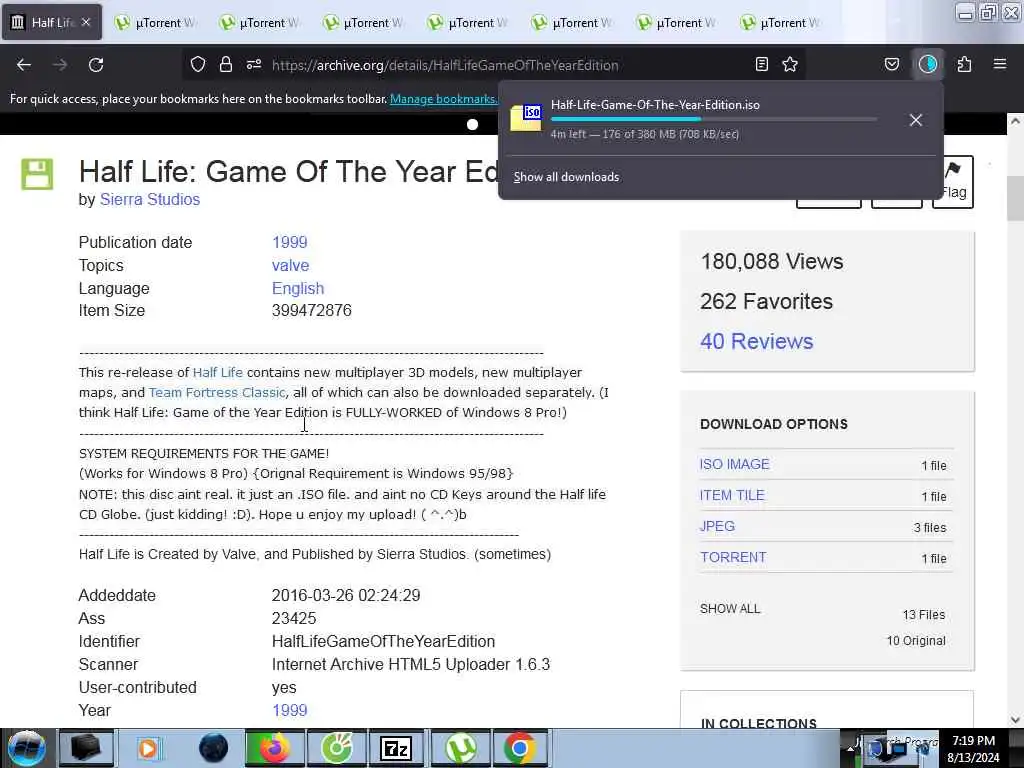The width and height of the screenshot is (1024, 768).
Task: Click 1999 in the Year row
Action: (289, 711)
